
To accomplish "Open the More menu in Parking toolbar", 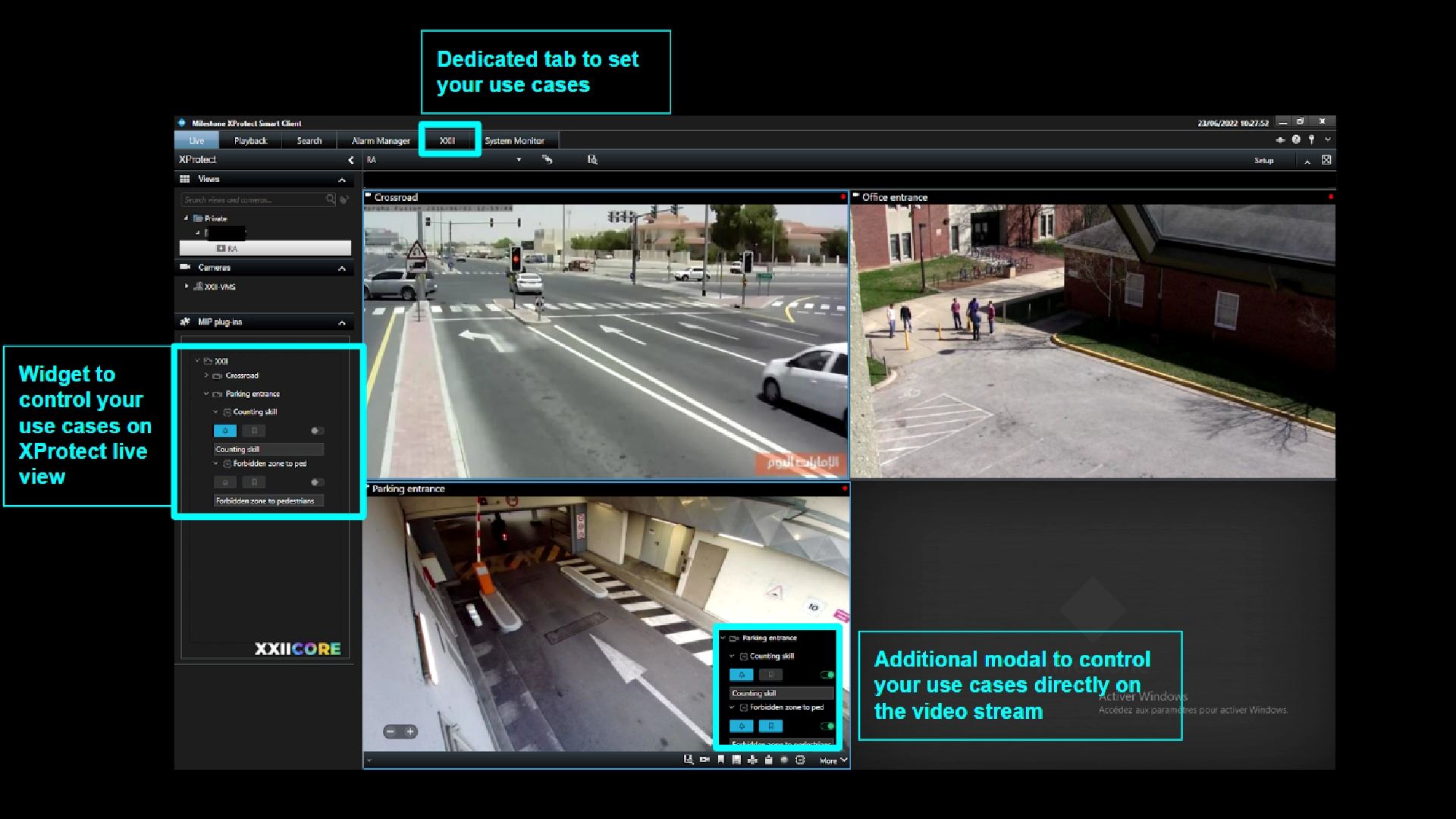I will point(833,761).
